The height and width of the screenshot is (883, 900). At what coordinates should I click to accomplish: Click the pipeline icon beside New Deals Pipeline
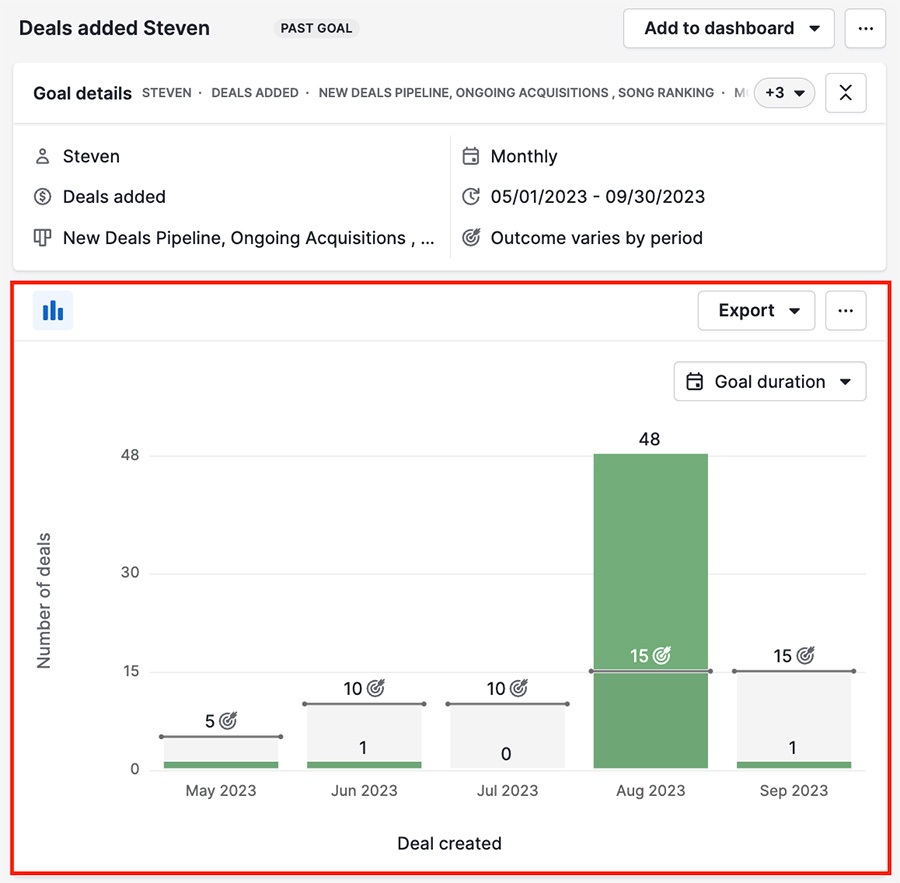[x=43, y=238]
